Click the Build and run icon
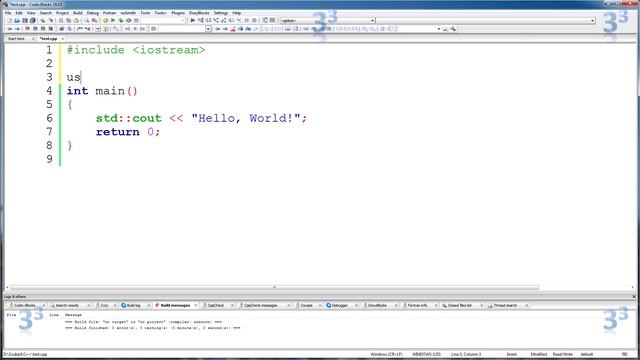 tap(121, 20)
